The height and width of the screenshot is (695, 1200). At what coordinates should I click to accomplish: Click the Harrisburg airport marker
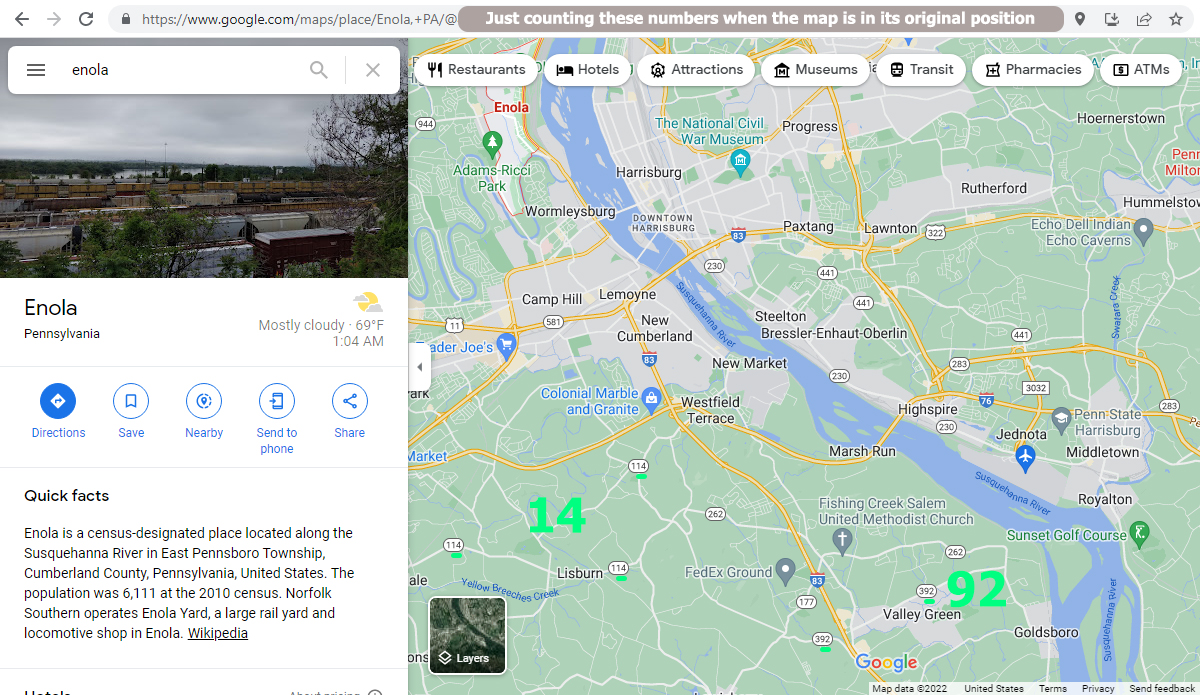(x=1025, y=456)
